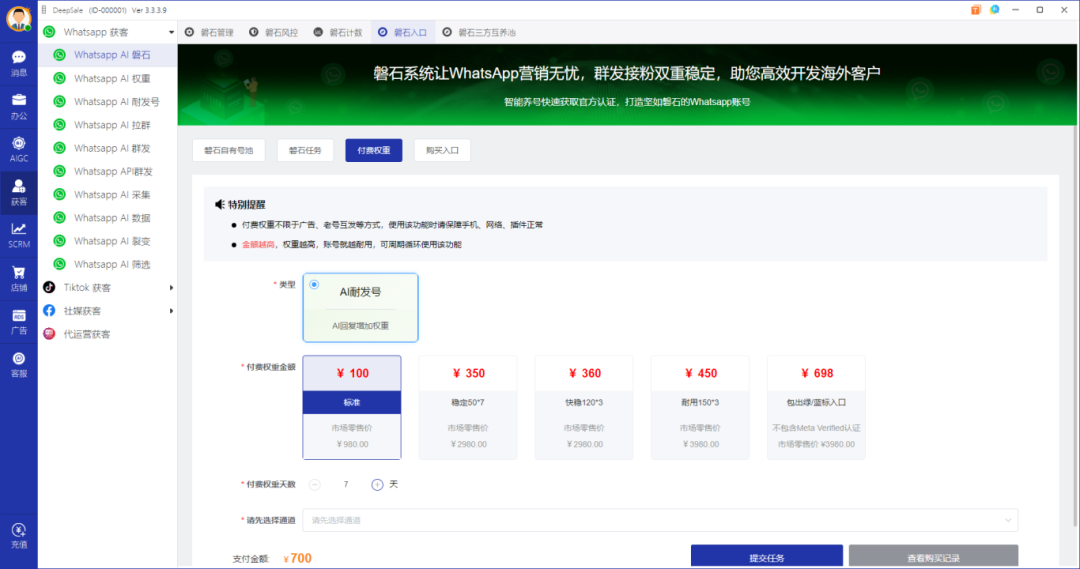1080x569 pixels.
Task: Click the Tiktok 获客 logo icon
Action: coord(49,287)
